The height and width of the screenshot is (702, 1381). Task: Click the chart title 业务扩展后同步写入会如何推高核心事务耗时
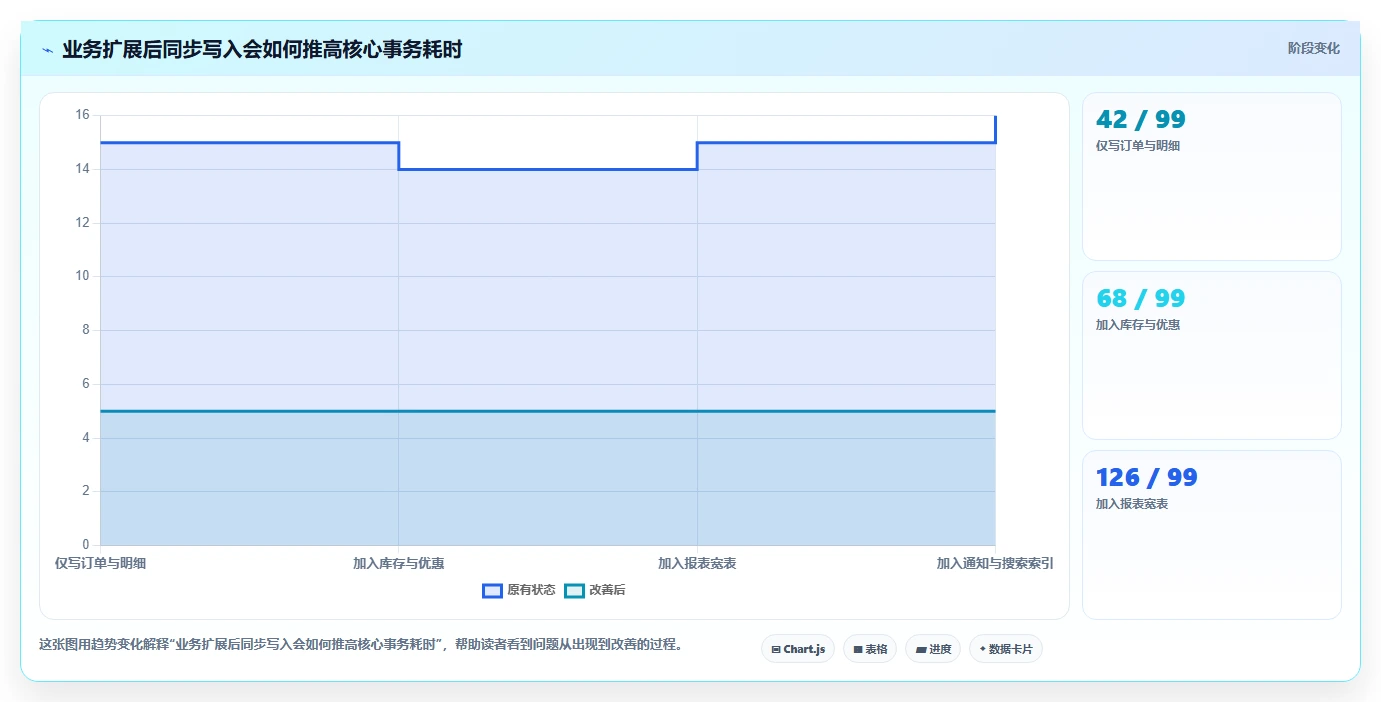[262, 49]
